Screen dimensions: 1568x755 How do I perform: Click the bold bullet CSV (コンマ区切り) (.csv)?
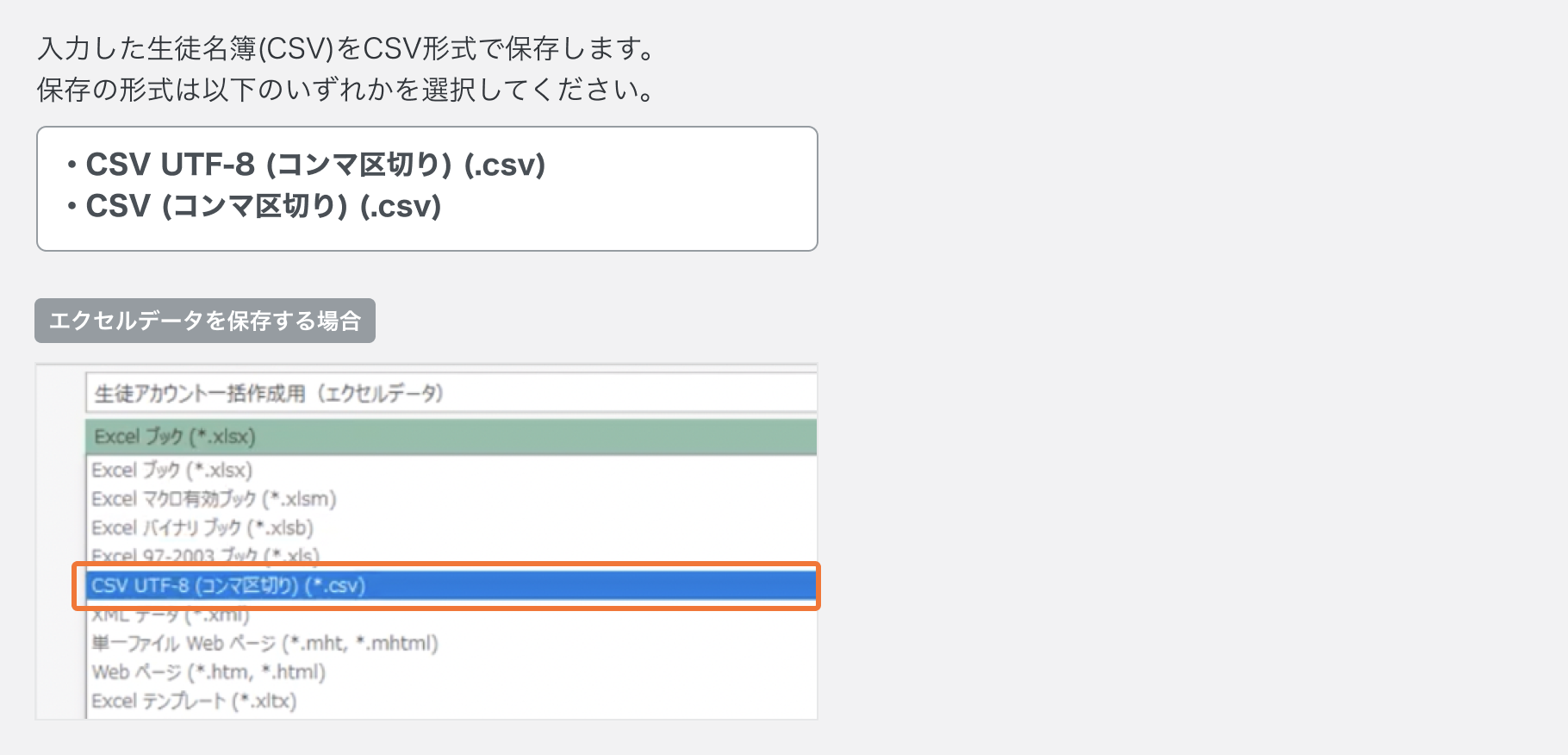(x=264, y=206)
